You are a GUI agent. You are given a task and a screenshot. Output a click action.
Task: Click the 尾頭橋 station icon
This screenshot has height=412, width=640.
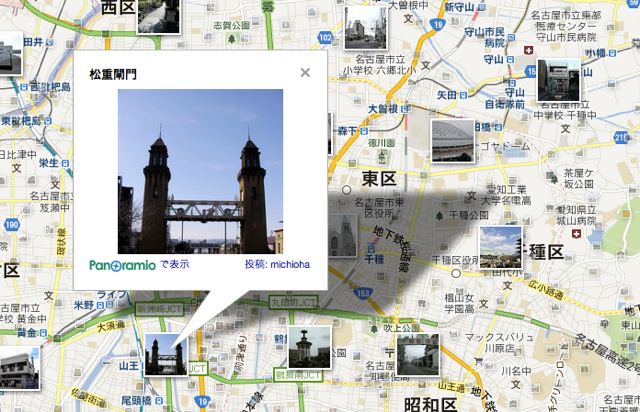click(x=159, y=401)
